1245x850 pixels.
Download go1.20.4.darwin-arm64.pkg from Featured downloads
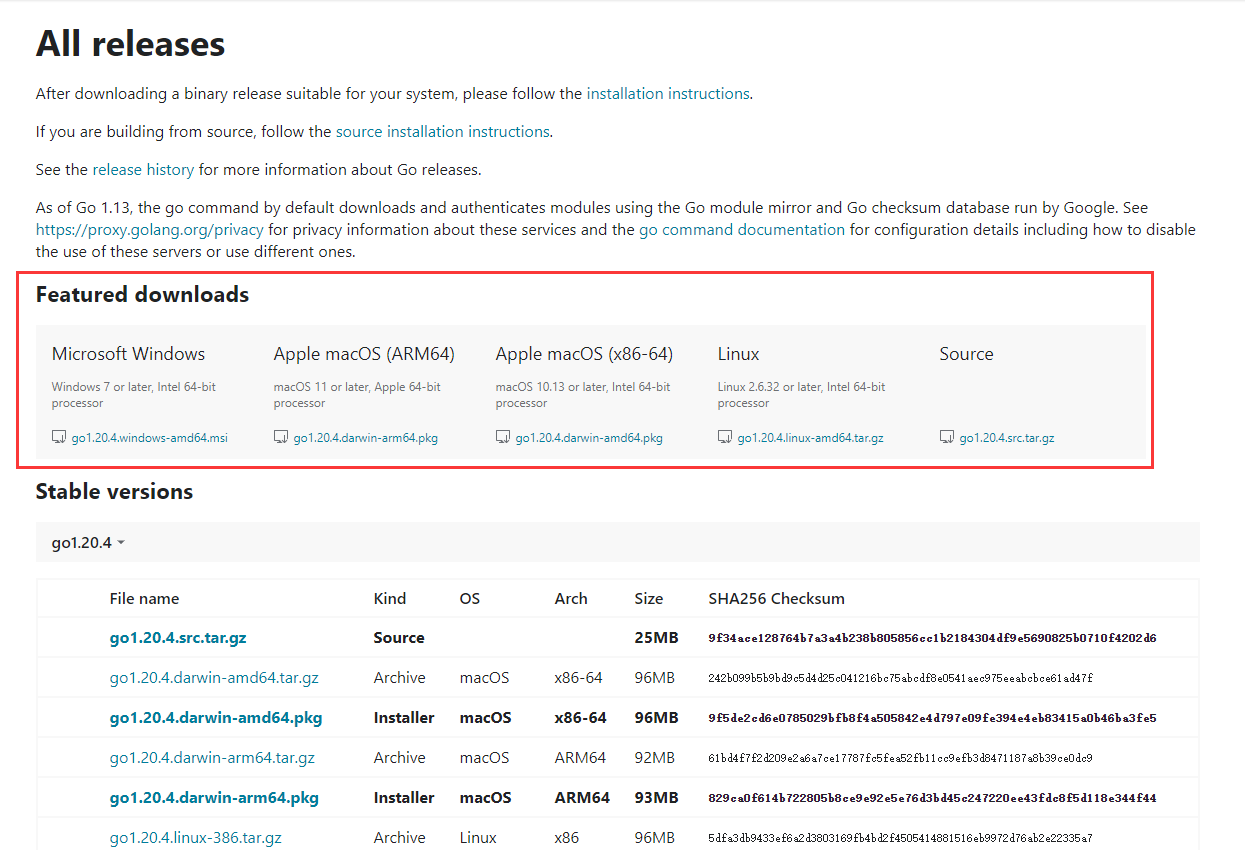click(x=366, y=437)
